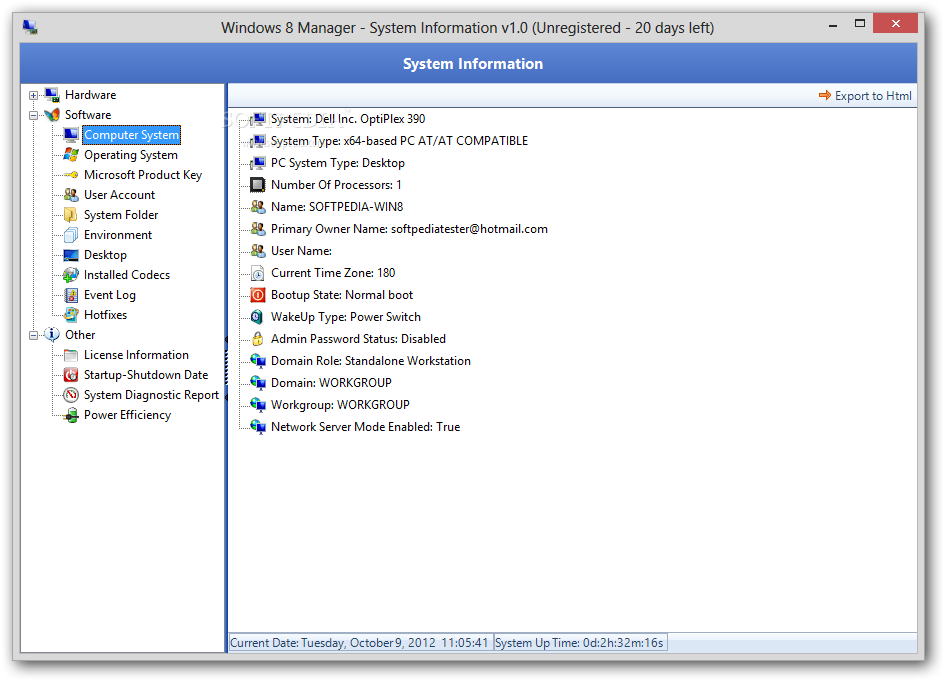Click the Environment pages icon
Screen dimensions: 945x681
pyautogui.click(x=71, y=234)
